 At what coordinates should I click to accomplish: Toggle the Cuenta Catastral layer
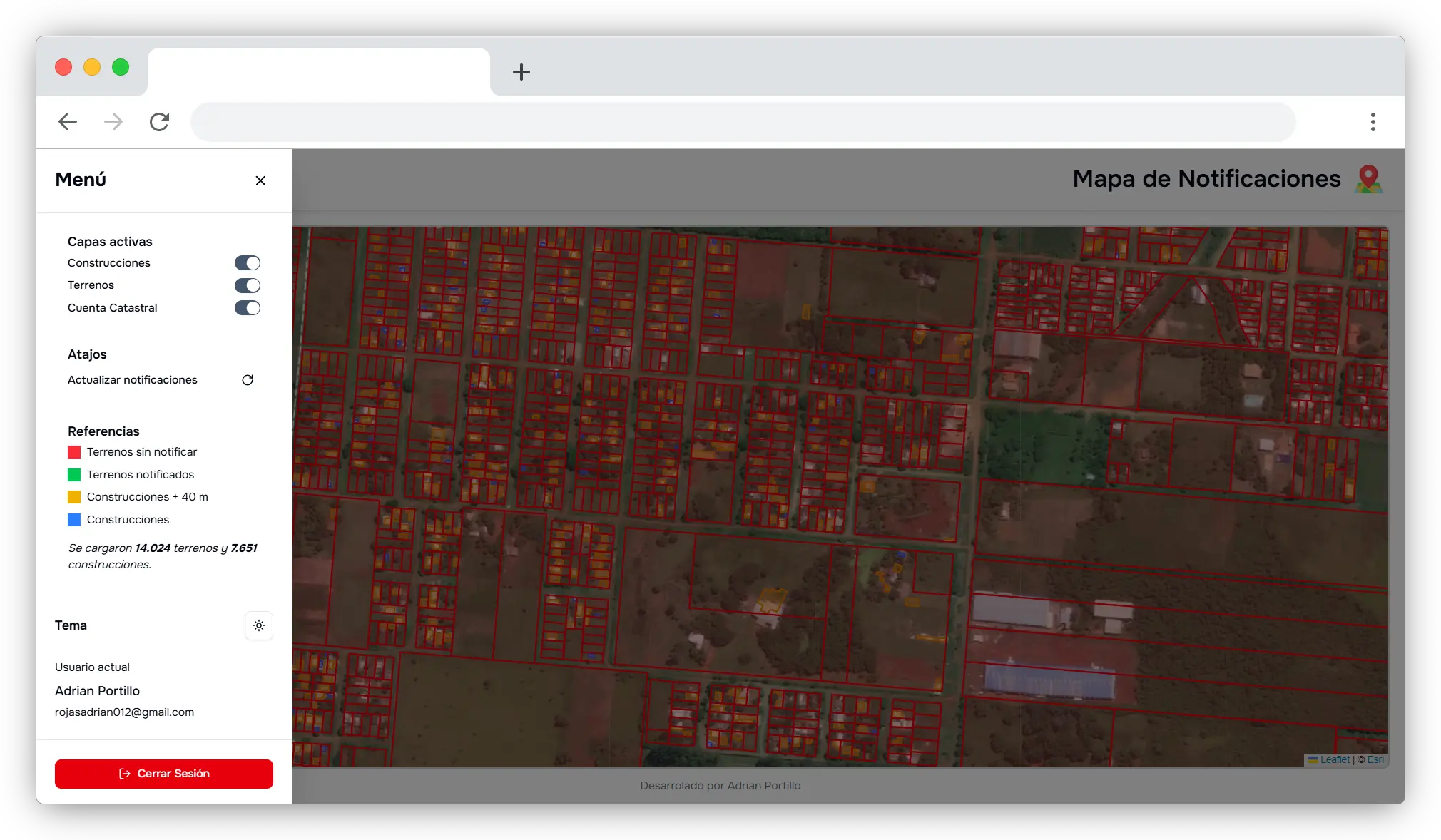[248, 308]
